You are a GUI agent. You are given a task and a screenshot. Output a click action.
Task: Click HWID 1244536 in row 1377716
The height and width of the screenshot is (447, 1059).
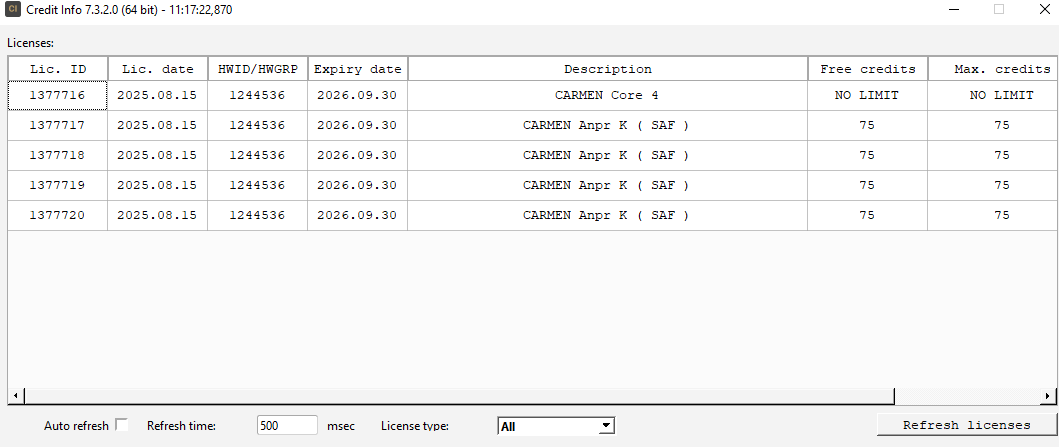257,96
